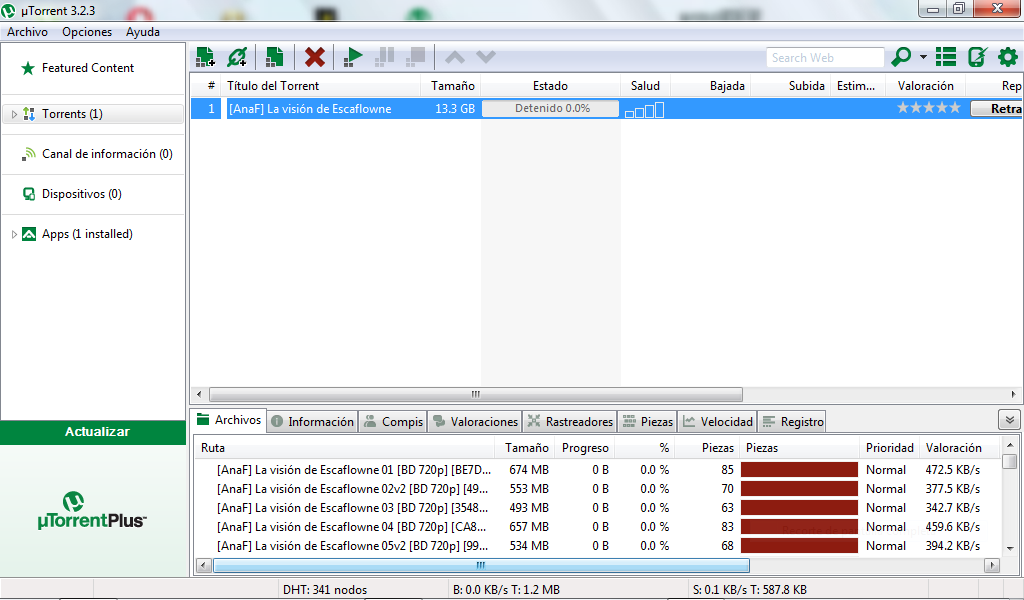Expand the Apps (1 installed) node
Screen dimensions: 1024x600
[14, 234]
